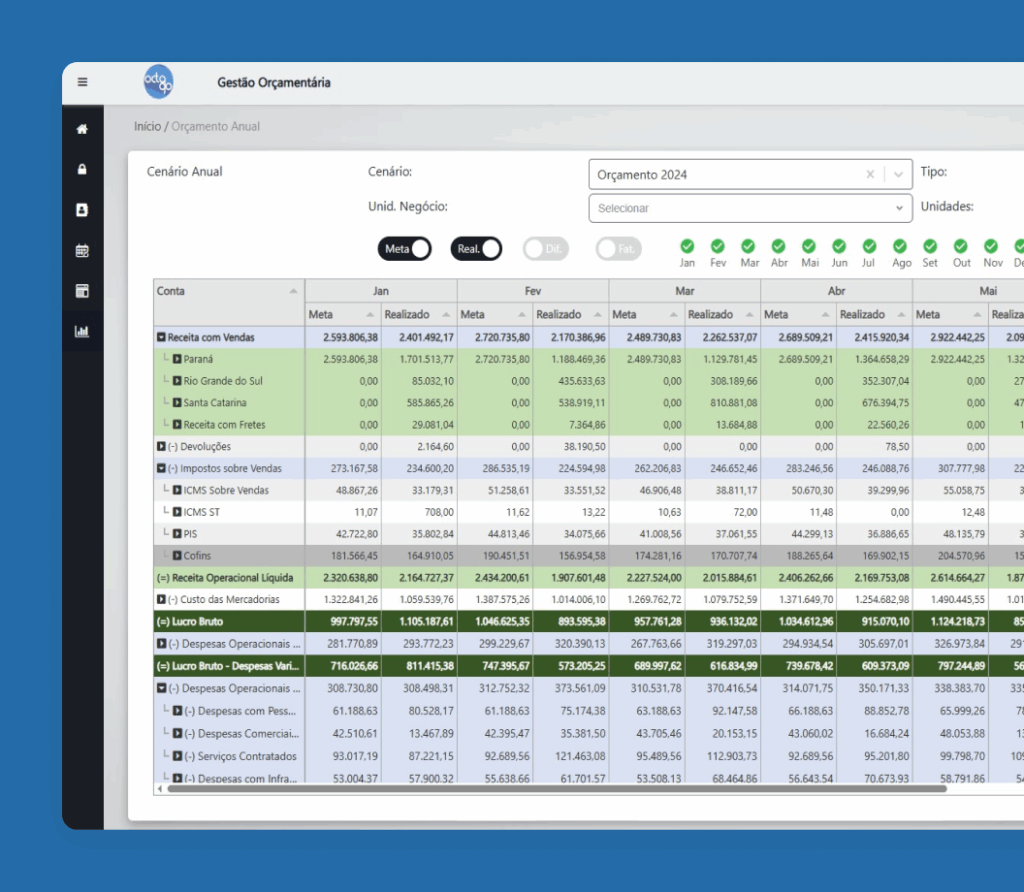This screenshot has height=892, width=1024.
Task: Clear the Orçamento 2024 selection with X
Action: [x=870, y=175]
